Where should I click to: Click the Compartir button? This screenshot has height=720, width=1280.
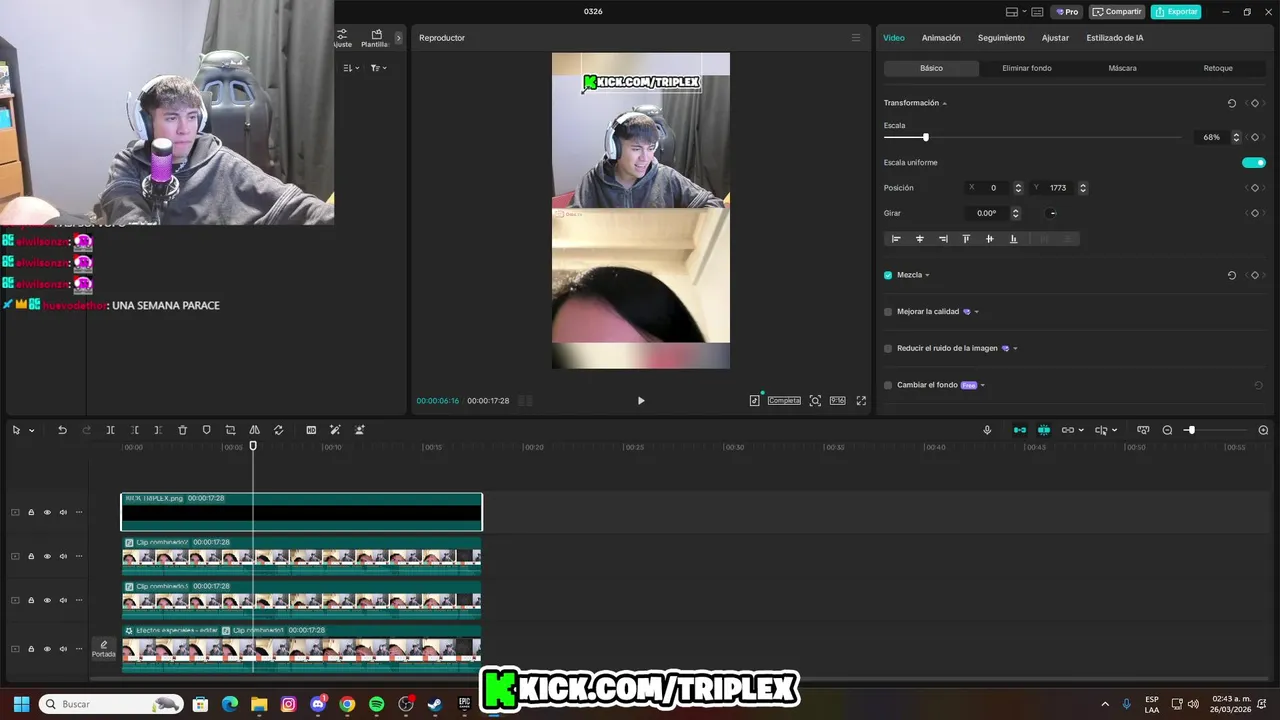coord(1117,12)
